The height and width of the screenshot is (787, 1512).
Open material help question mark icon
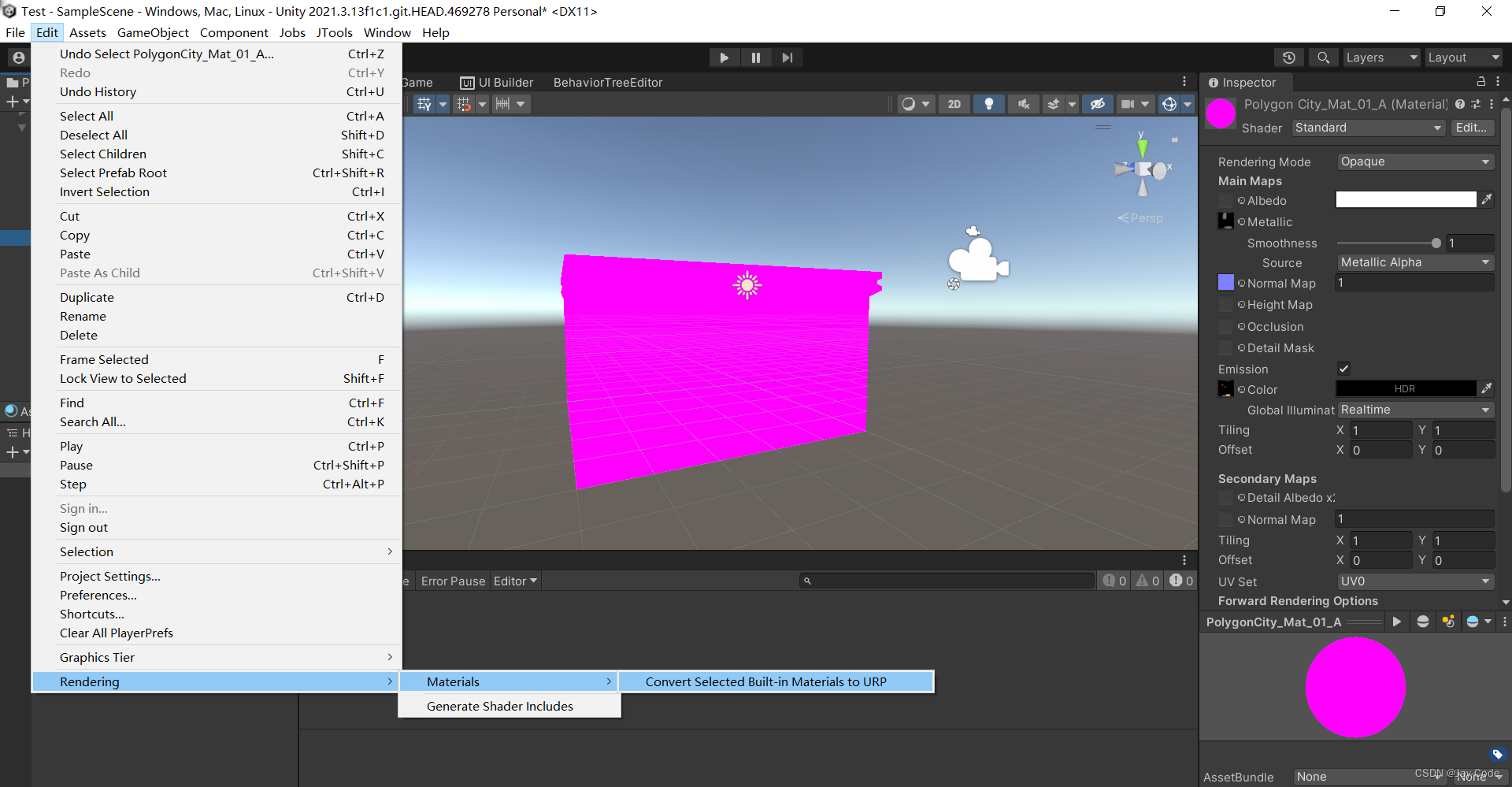1460,104
